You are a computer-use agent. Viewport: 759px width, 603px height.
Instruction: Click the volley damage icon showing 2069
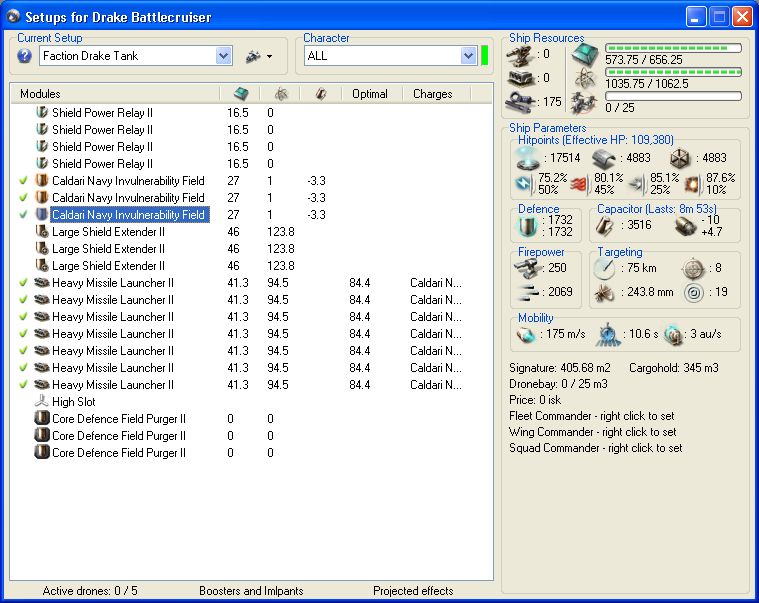(x=530, y=291)
